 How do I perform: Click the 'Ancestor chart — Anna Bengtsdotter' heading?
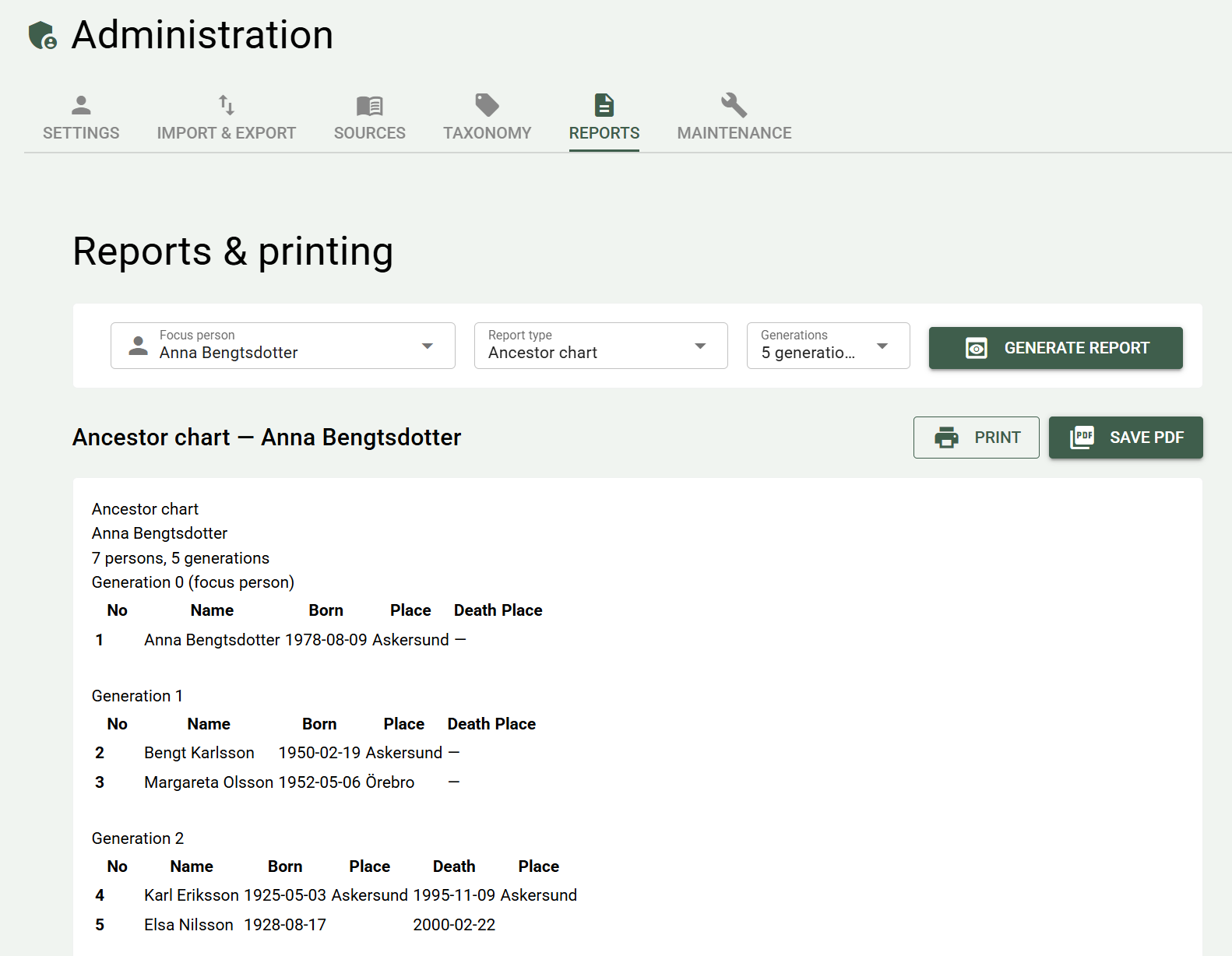267,438
